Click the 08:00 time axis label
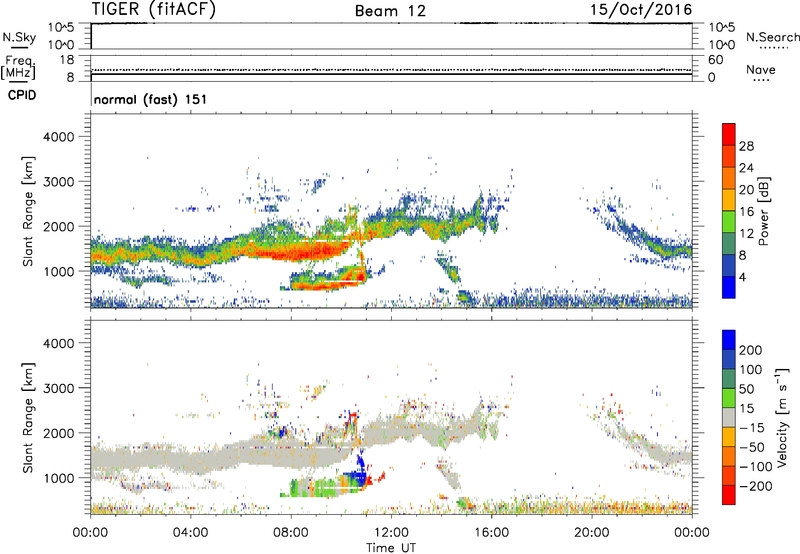Image resolution: width=800 pixels, height=554 pixels. tap(291, 533)
